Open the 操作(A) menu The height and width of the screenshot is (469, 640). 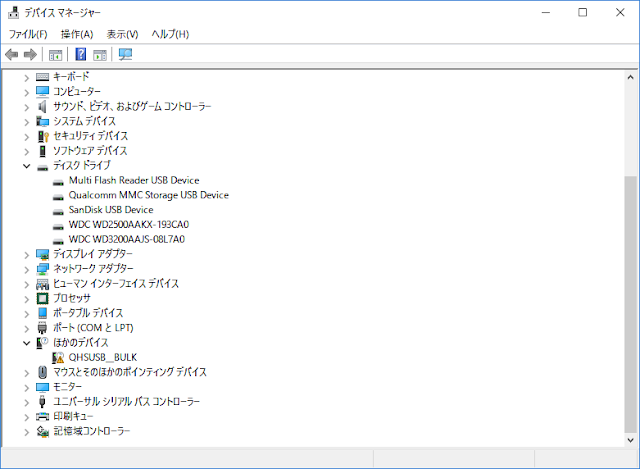pos(77,34)
